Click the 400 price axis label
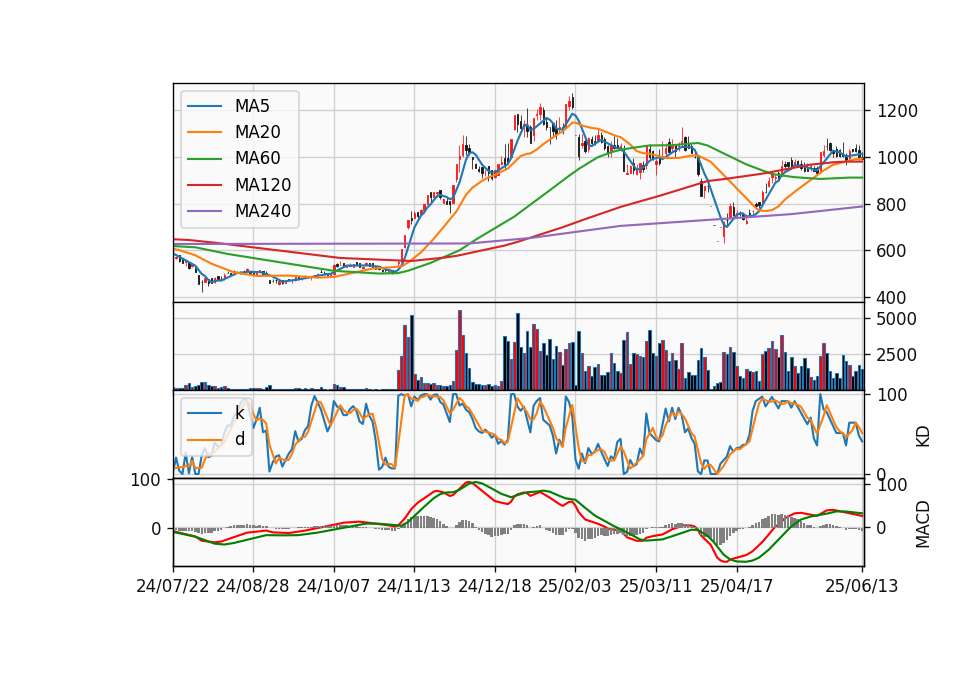The image size is (960, 690). pyautogui.click(x=891, y=298)
